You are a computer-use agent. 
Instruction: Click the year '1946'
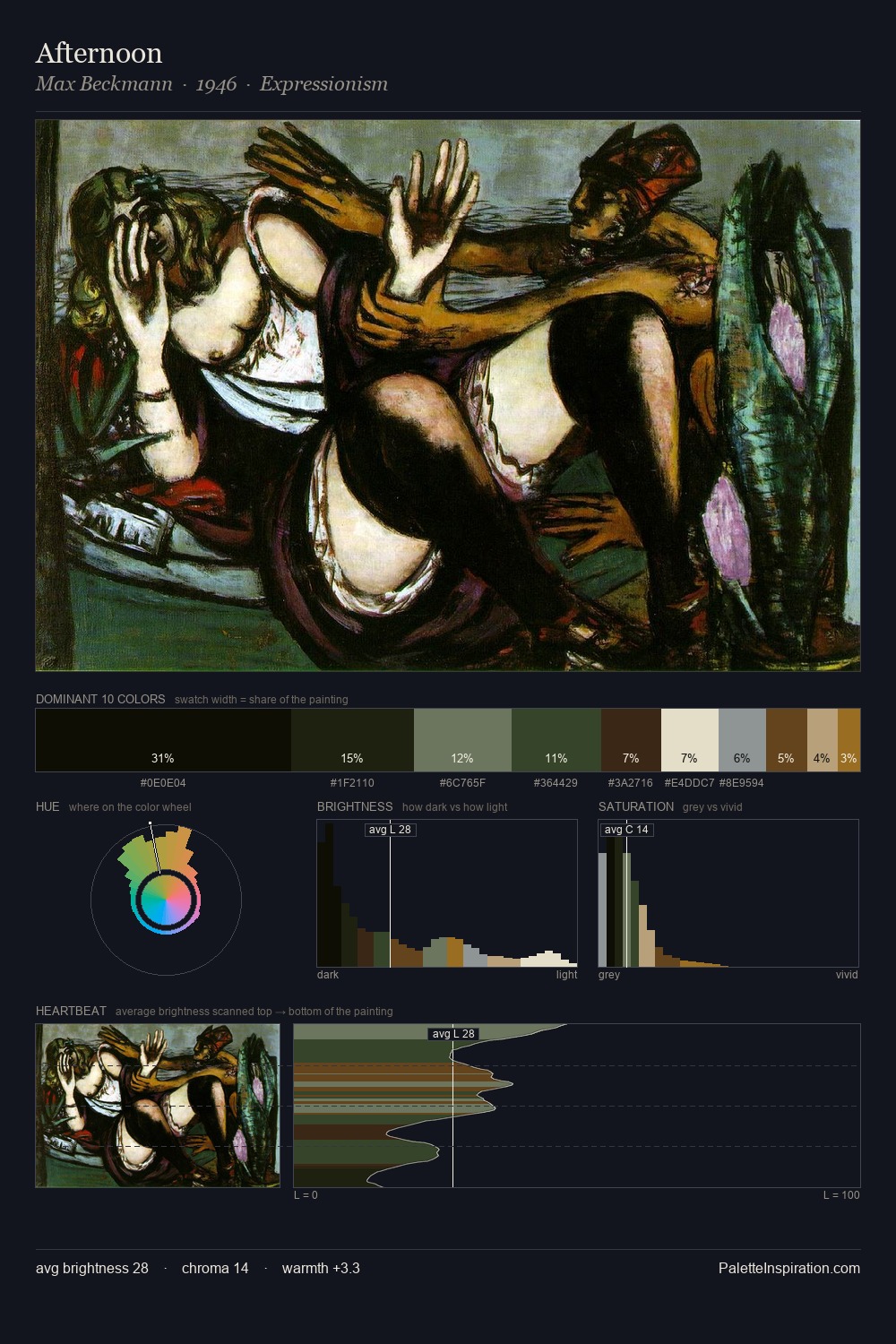tap(216, 84)
